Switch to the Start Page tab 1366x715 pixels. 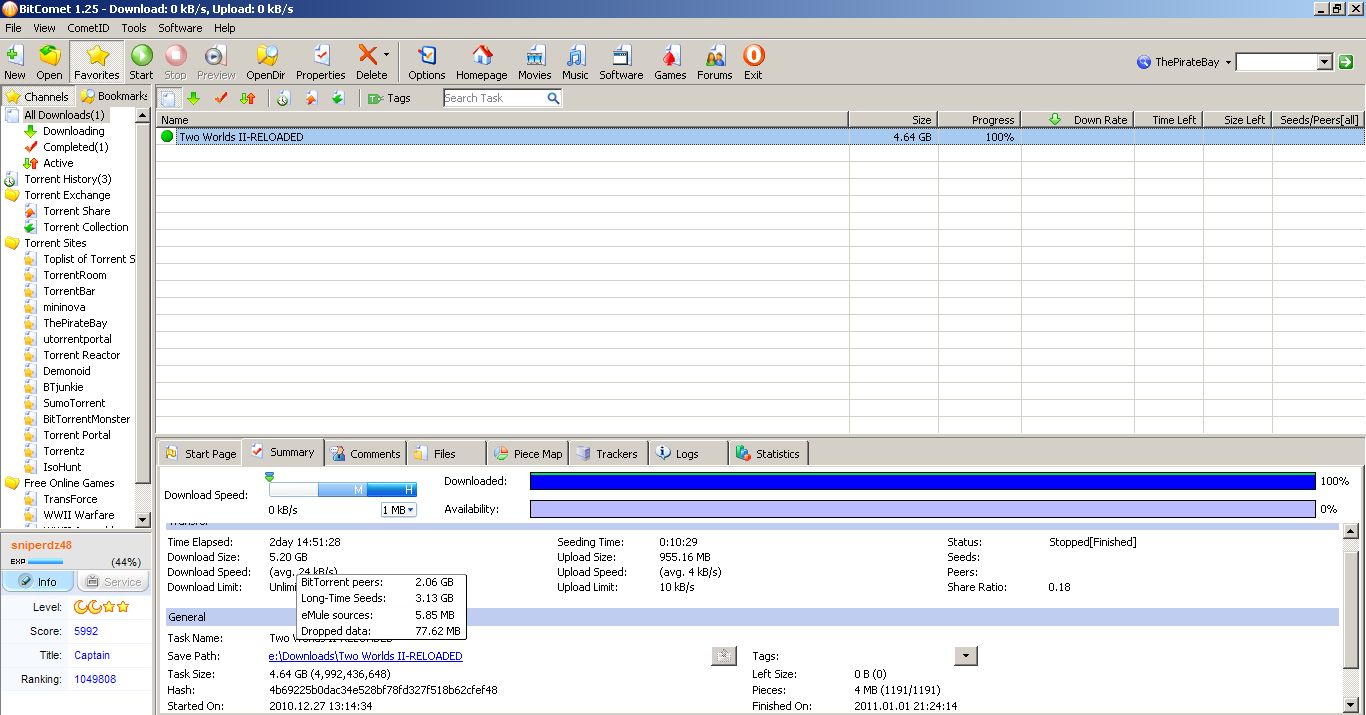(x=201, y=453)
